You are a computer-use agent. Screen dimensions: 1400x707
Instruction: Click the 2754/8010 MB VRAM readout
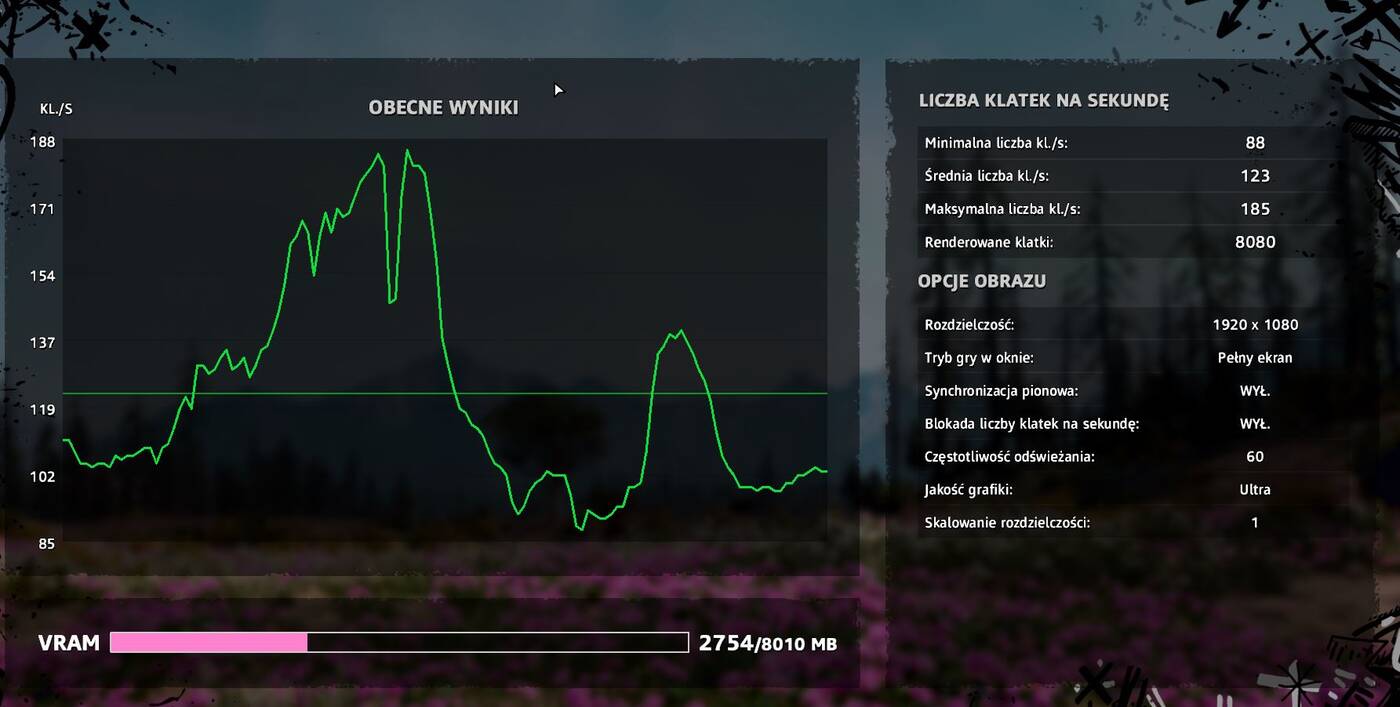(767, 643)
